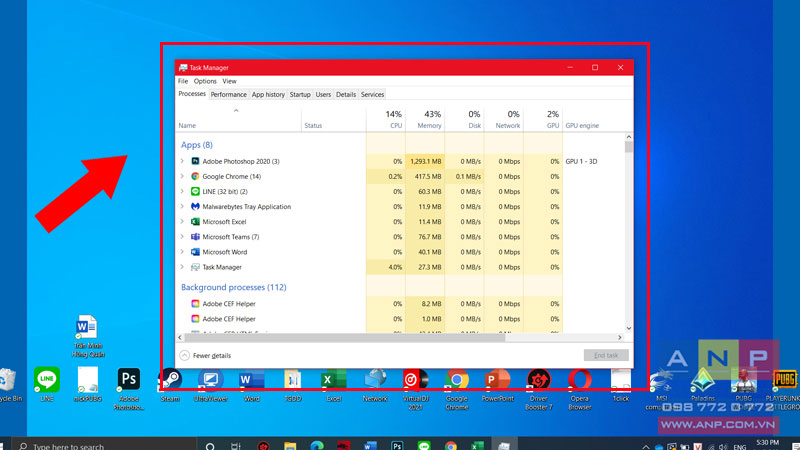Select the nickPUBG file on the desktop

(x=88, y=385)
